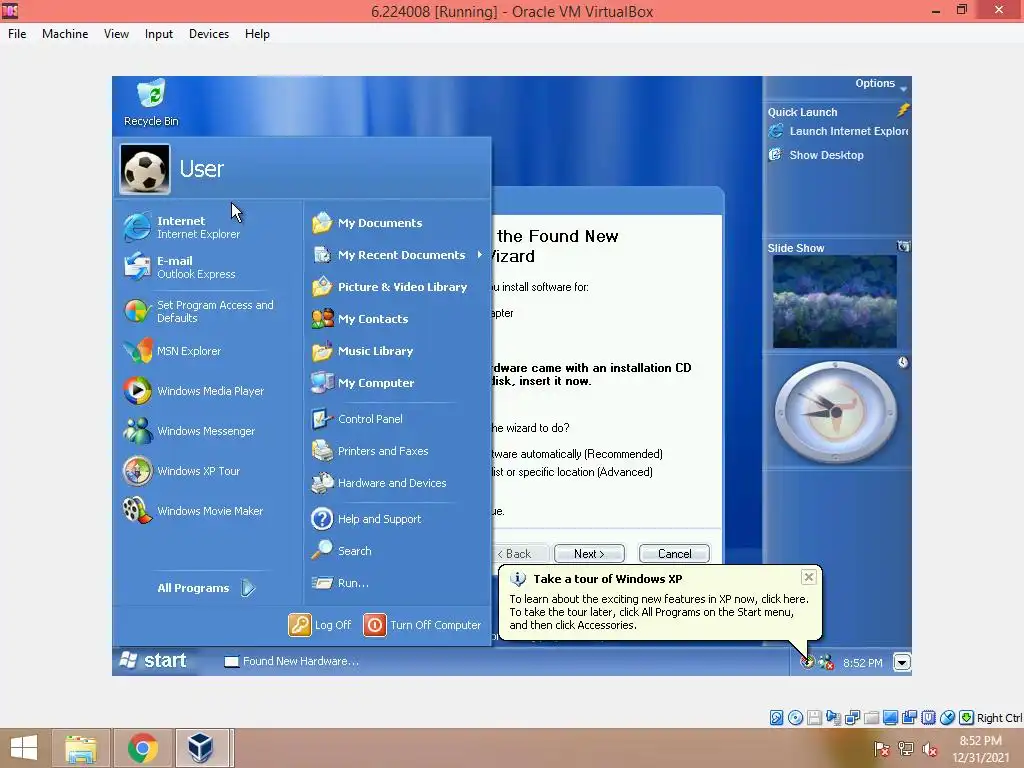Open Picture & Video Library

click(389, 287)
